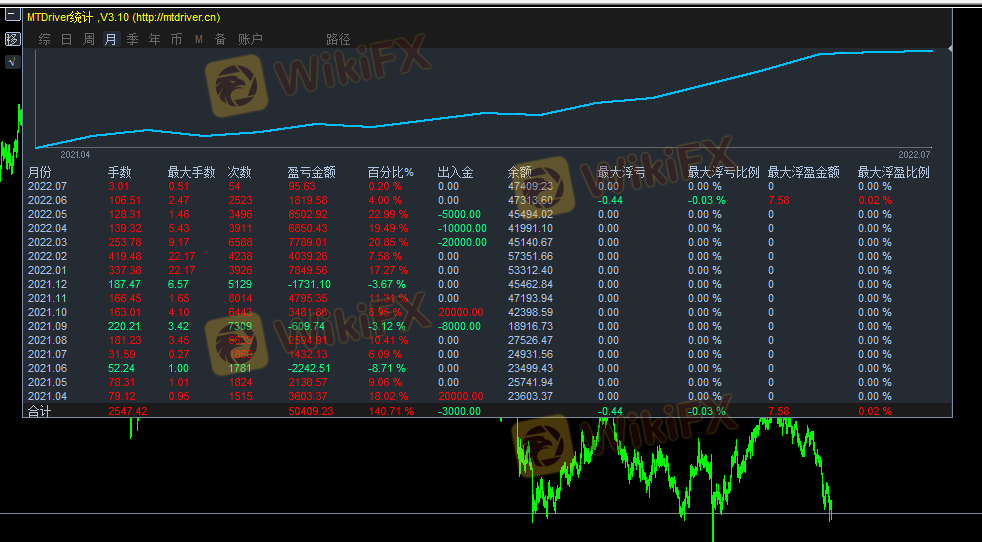Click the 月份 column header
The height and width of the screenshot is (542, 982).
point(39,172)
